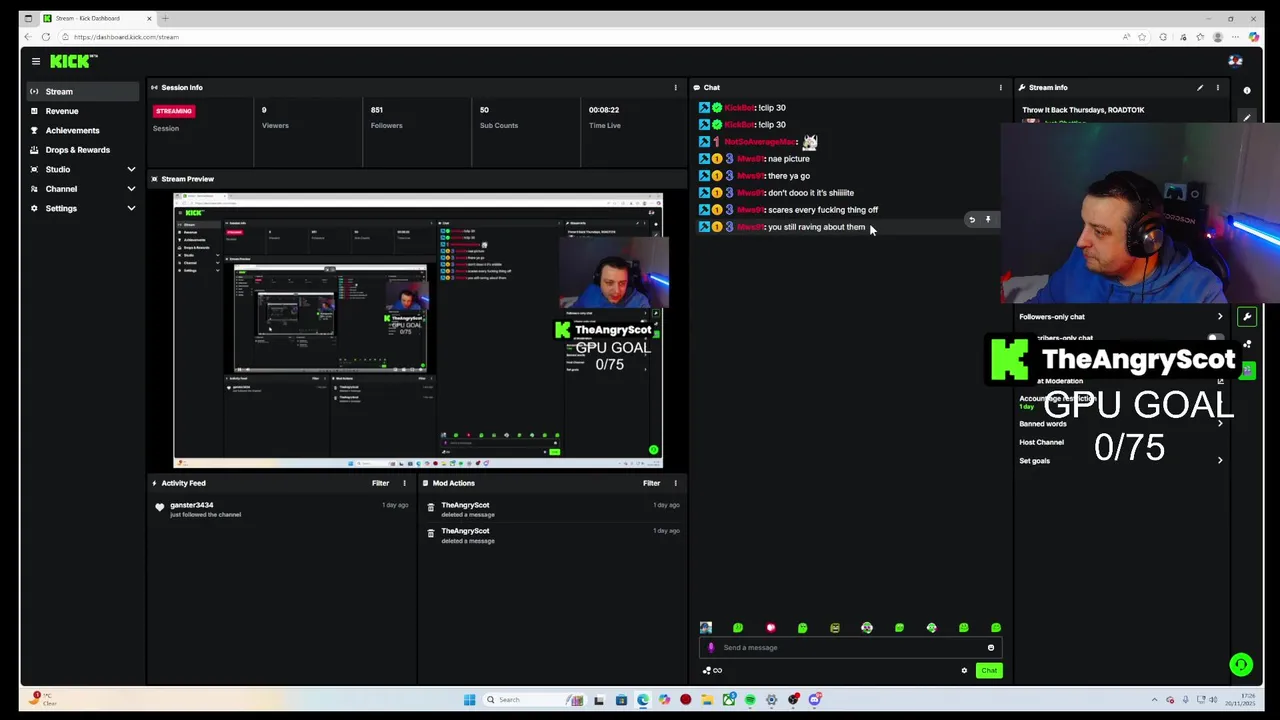Click the STREAMING status badge
The width and height of the screenshot is (1280, 720).
click(173, 111)
